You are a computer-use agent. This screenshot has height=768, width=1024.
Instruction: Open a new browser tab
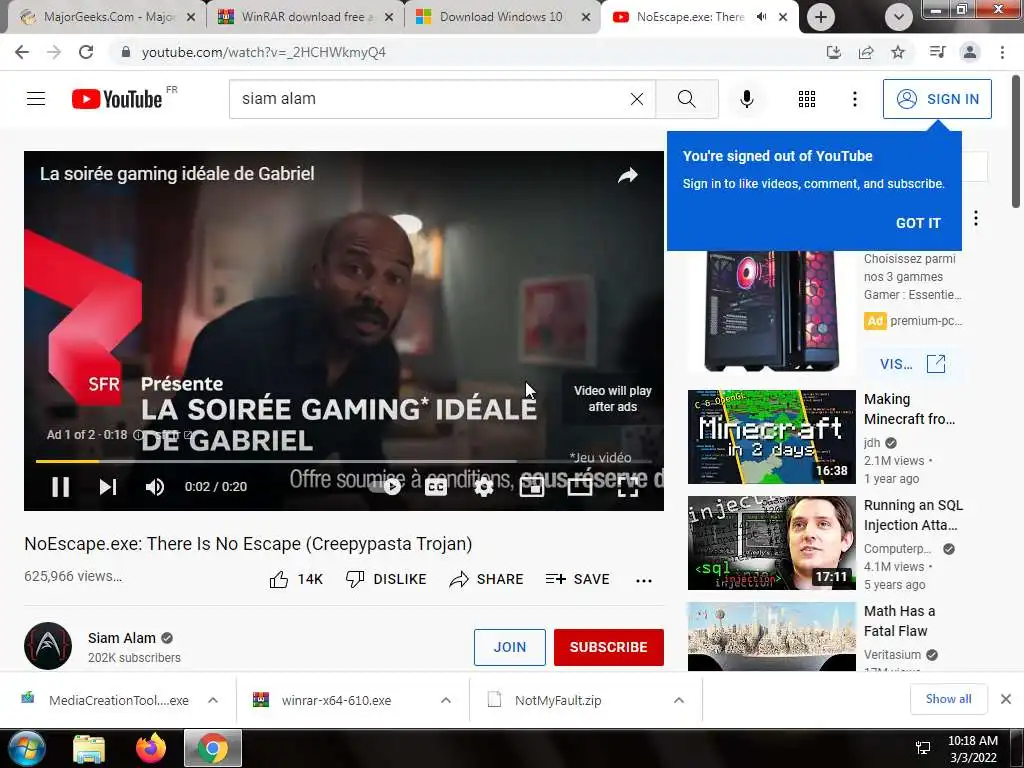click(x=821, y=17)
